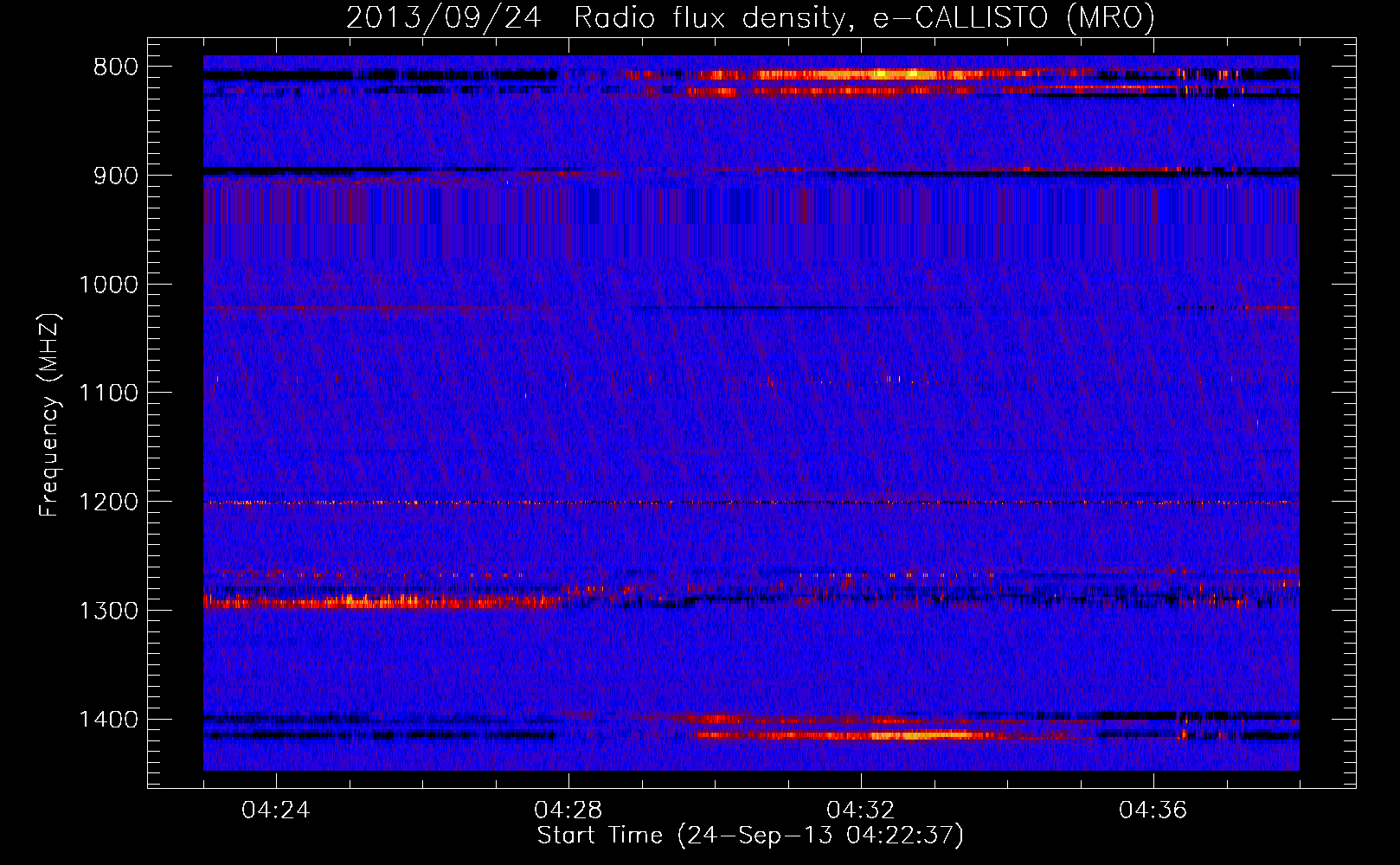Click the 'Frequency (MHZ)' y-axis label
The image size is (1400, 865).
[48, 415]
